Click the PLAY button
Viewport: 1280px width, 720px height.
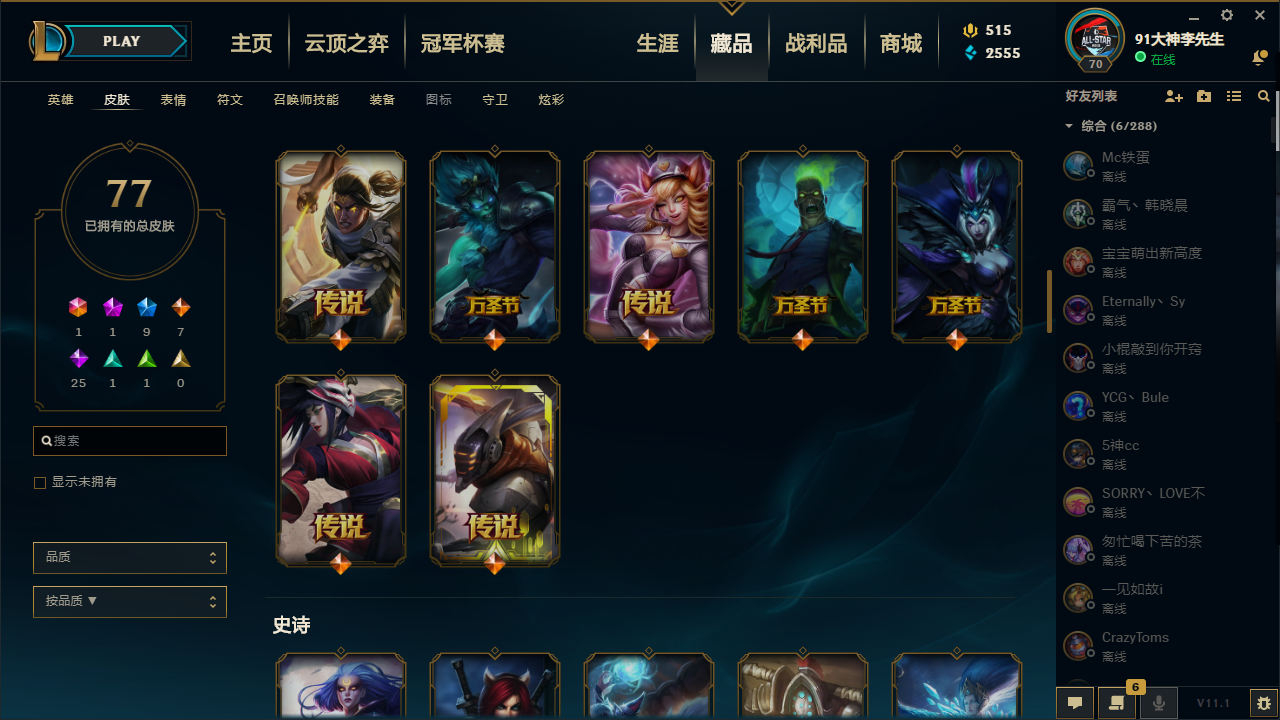tap(122, 41)
